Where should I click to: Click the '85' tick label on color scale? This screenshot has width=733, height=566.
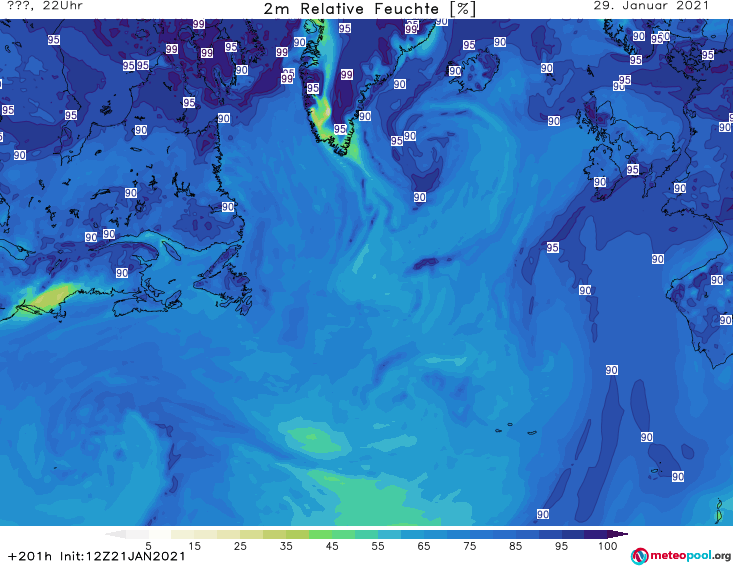pos(515,546)
